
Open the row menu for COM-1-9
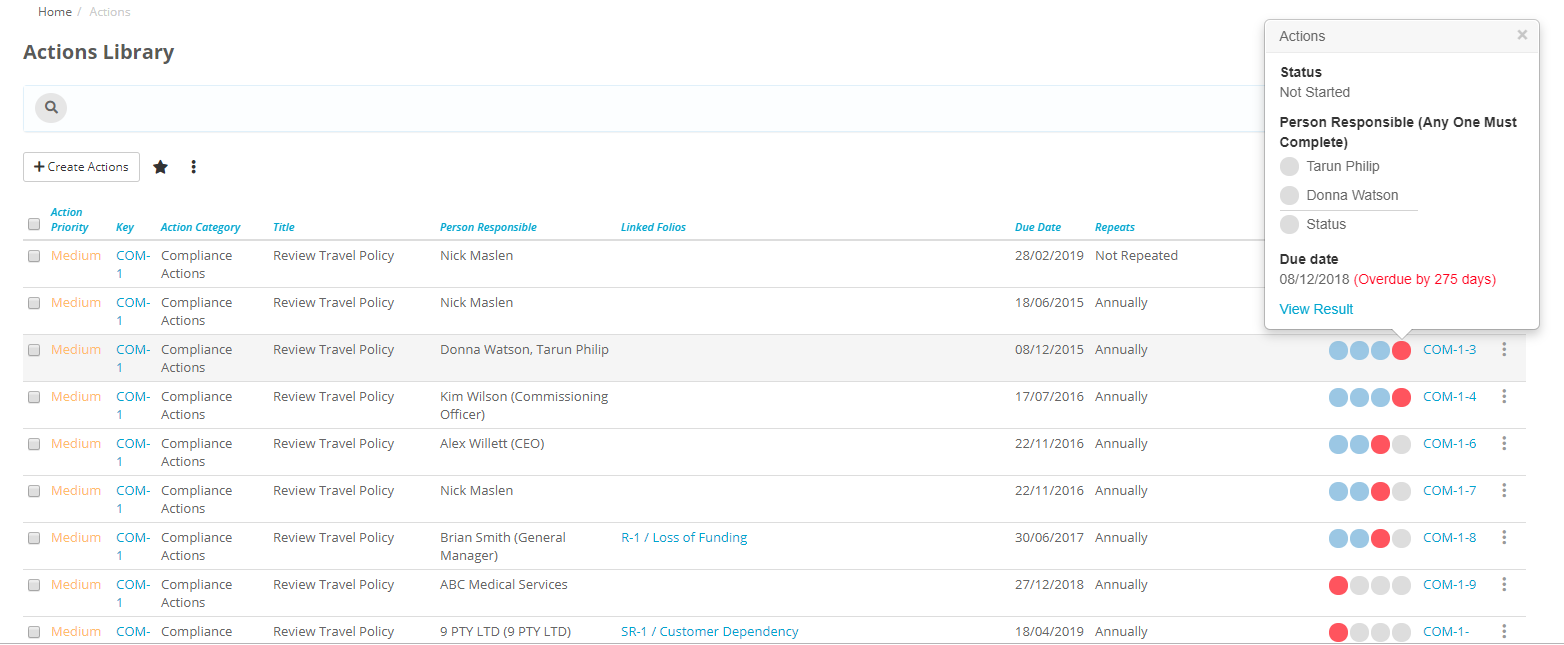pos(1504,584)
